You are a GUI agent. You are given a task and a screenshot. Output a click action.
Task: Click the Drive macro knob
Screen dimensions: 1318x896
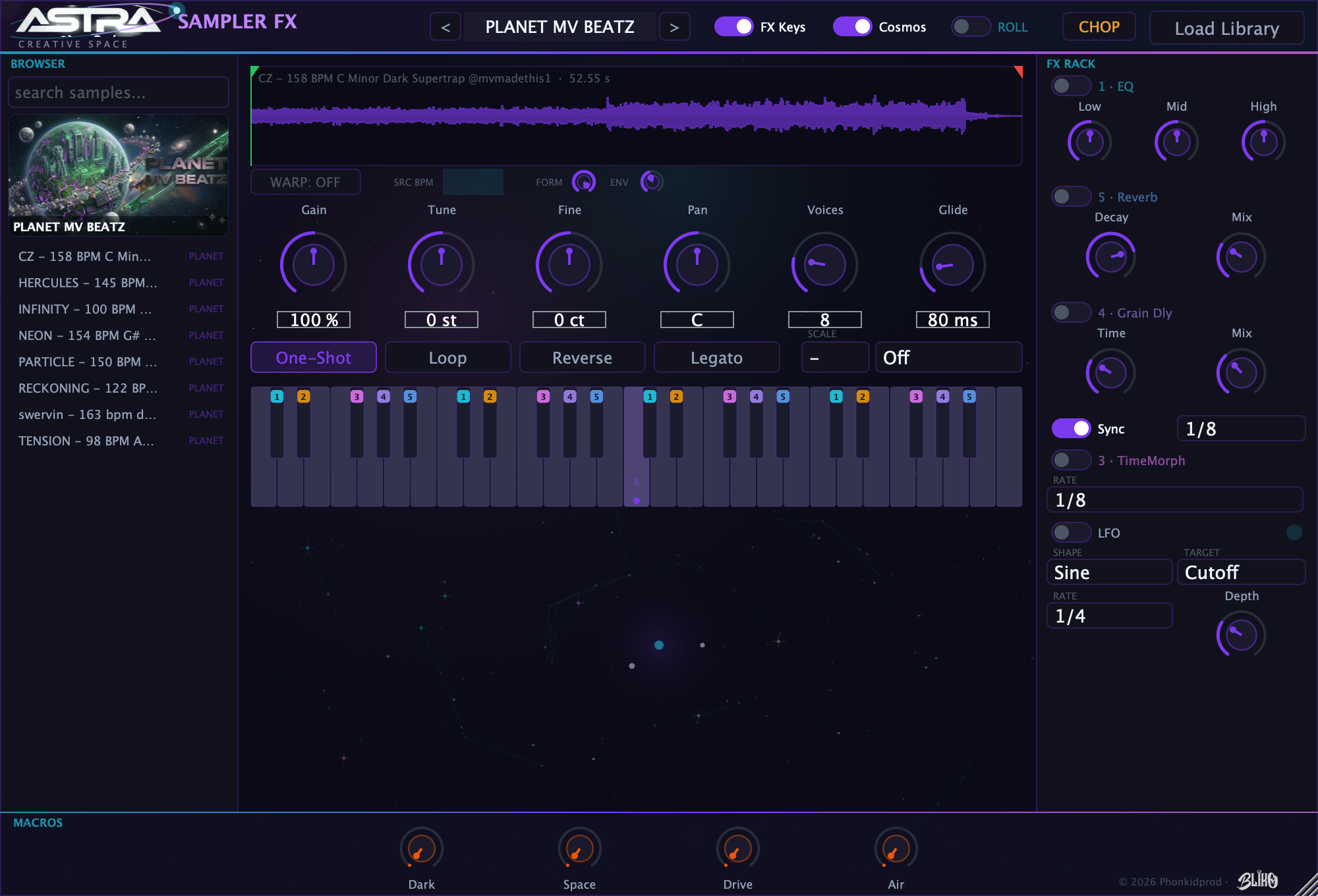(x=737, y=849)
